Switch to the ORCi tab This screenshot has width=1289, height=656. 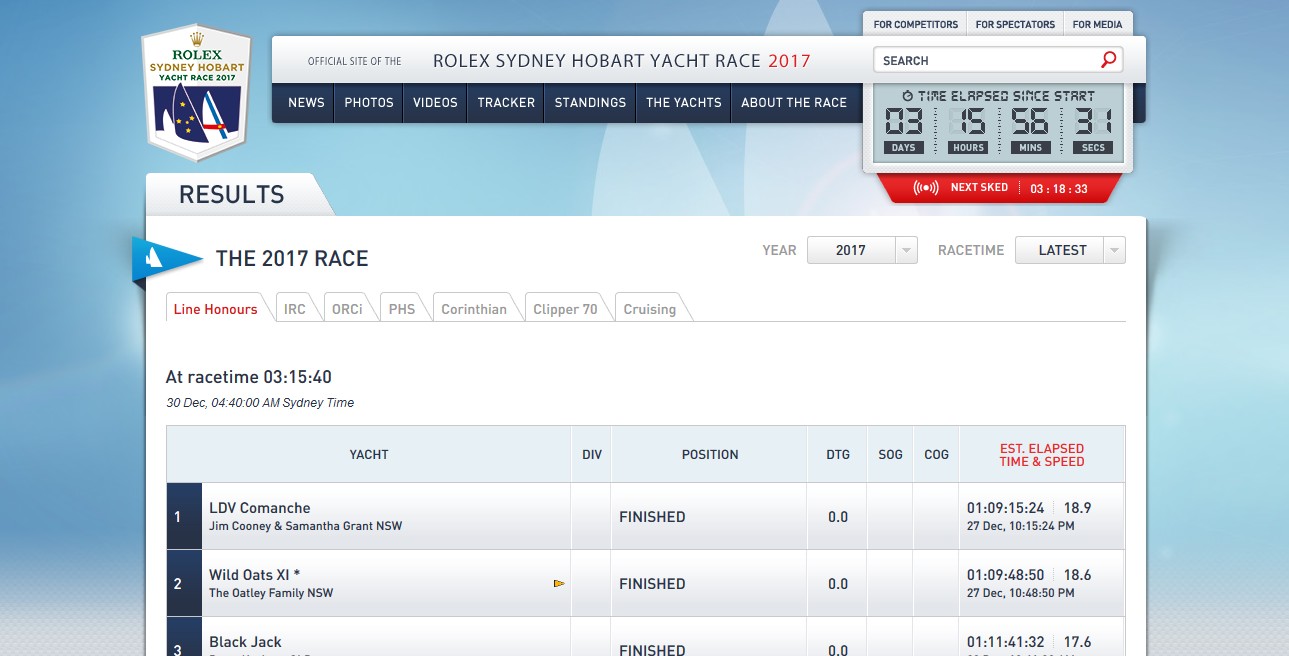coord(347,308)
